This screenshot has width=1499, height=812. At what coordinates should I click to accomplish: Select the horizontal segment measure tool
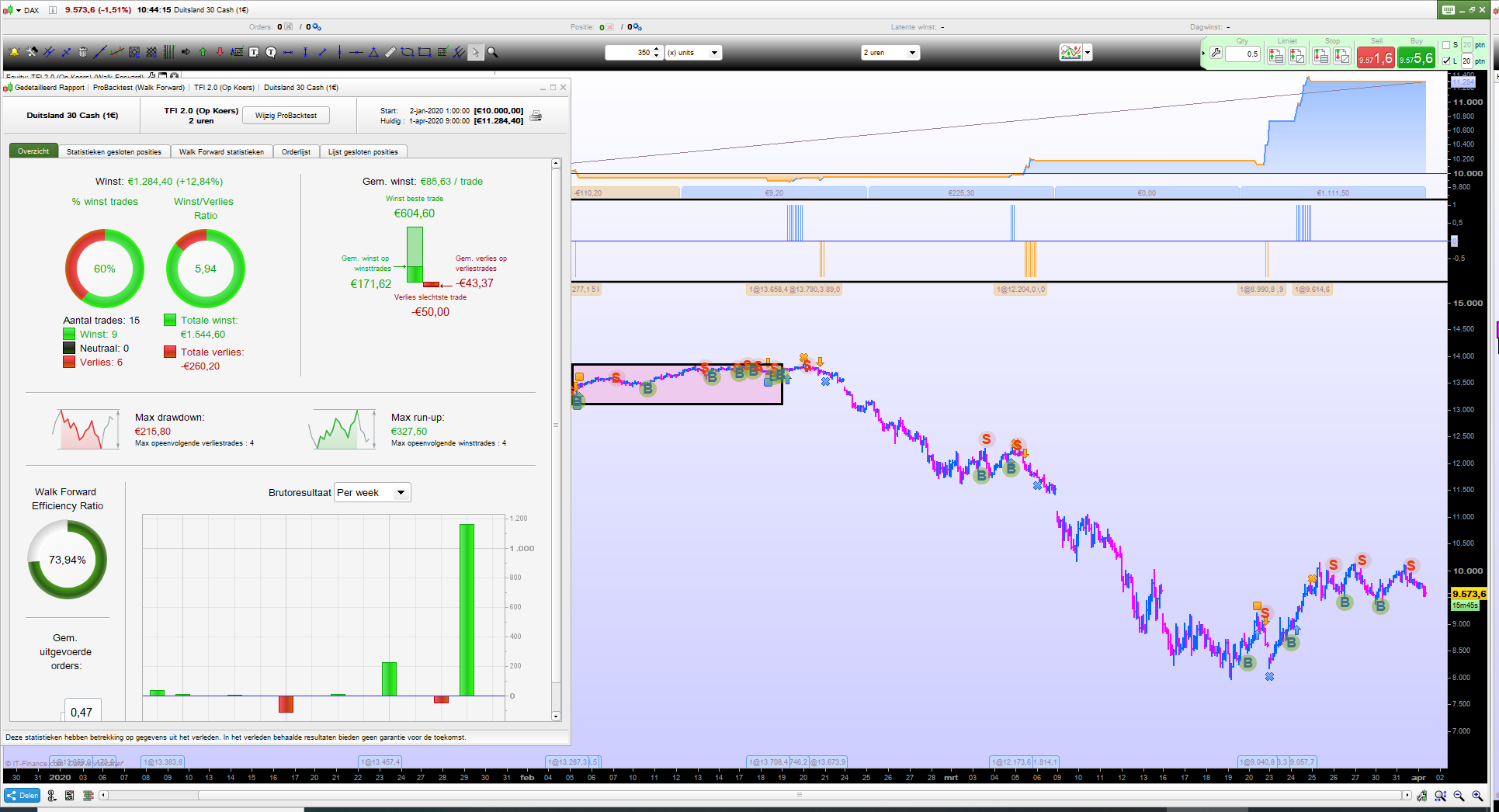point(288,53)
